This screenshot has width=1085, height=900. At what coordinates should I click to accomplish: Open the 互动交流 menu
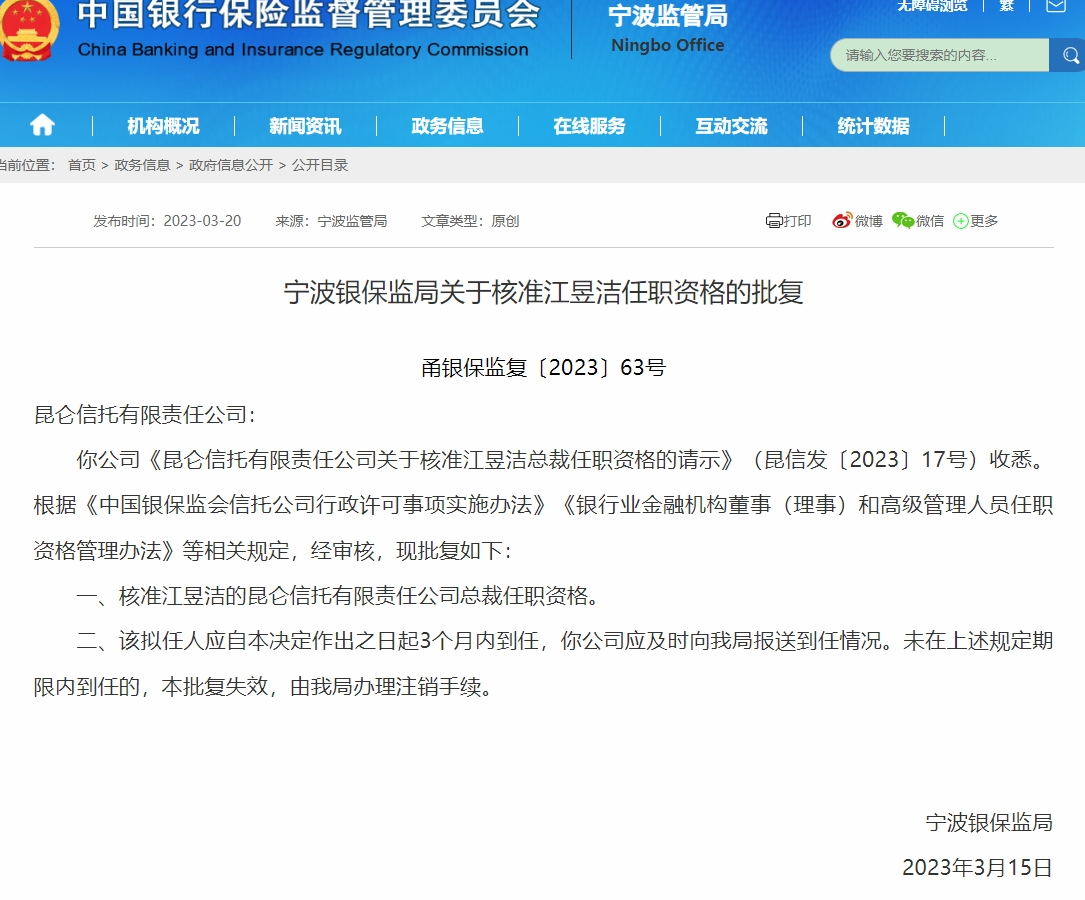click(731, 126)
